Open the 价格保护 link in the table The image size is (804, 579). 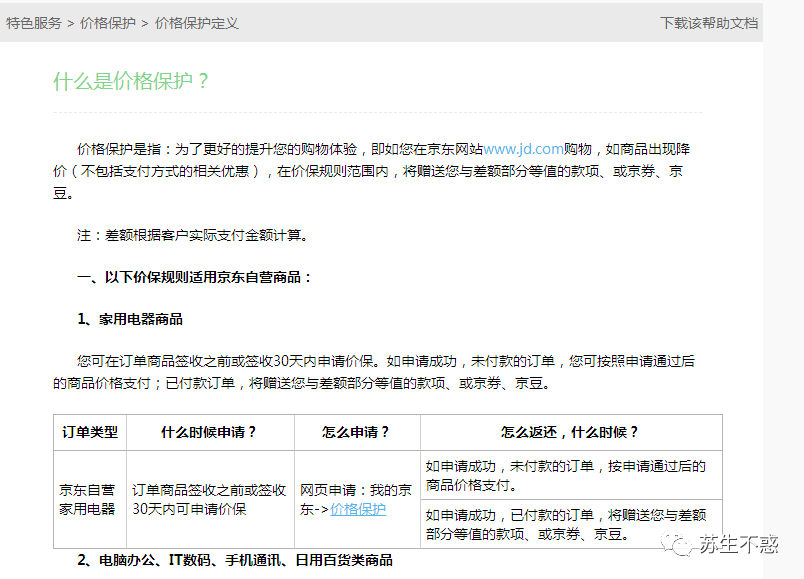tap(358, 509)
